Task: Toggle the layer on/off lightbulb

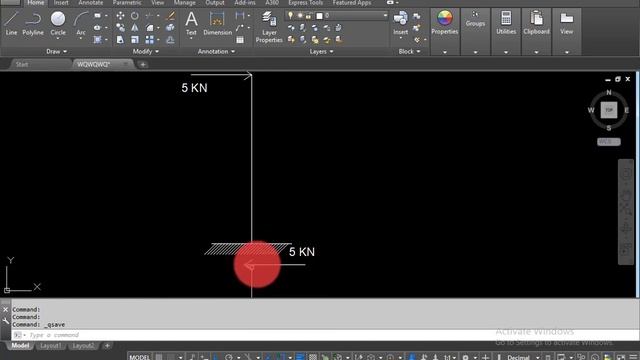Action: click(290, 16)
